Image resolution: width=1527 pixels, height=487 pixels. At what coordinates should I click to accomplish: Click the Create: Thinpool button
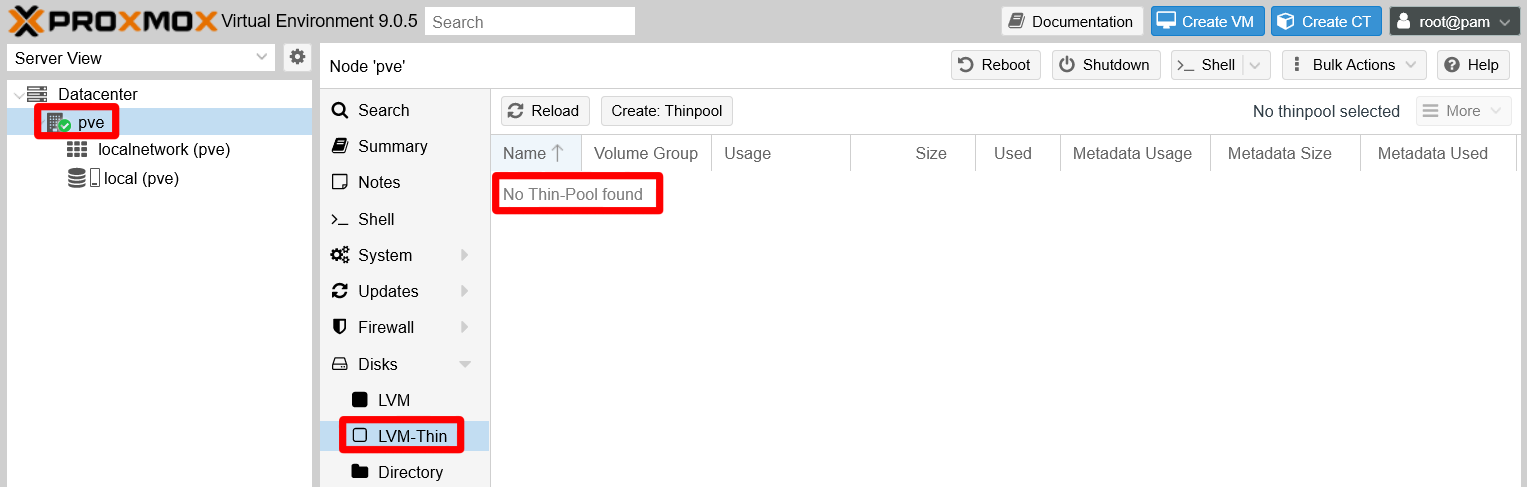667,111
